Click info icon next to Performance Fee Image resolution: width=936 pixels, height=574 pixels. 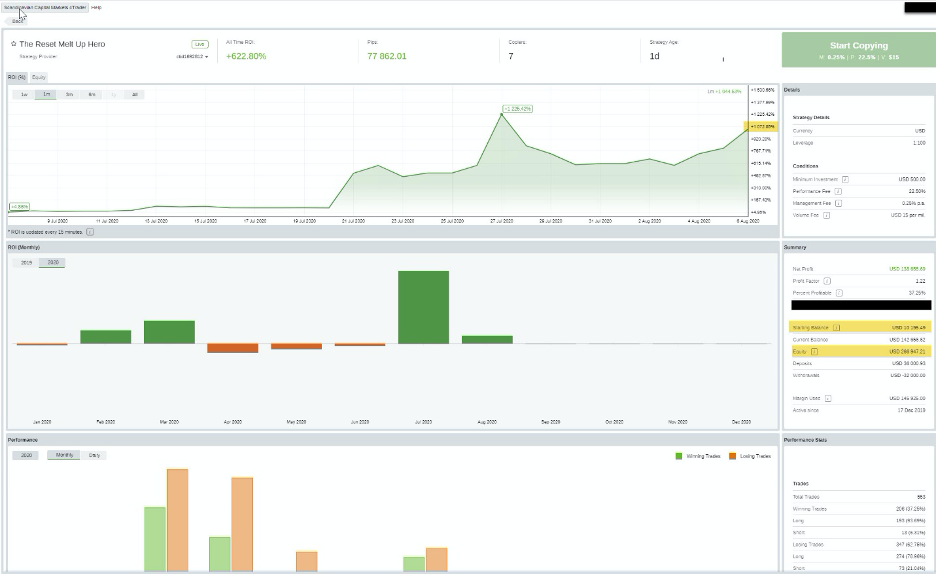click(x=838, y=191)
